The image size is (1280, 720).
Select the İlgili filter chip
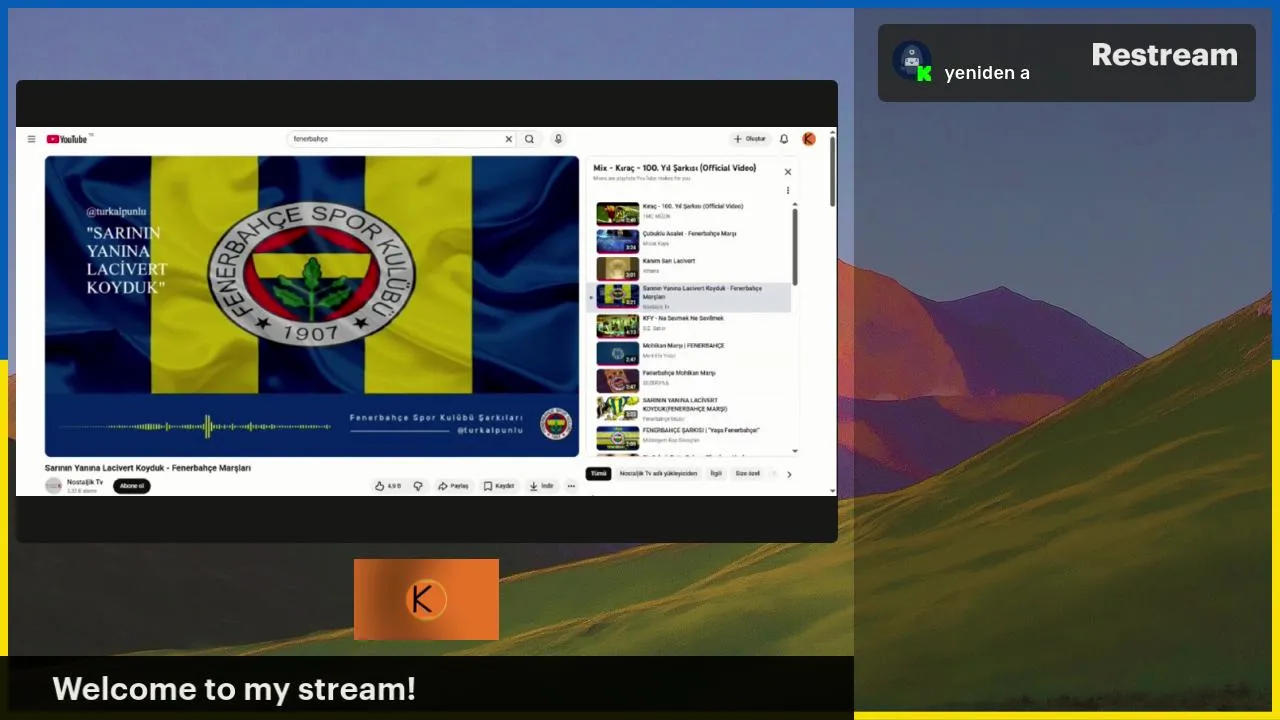[716, 474]
